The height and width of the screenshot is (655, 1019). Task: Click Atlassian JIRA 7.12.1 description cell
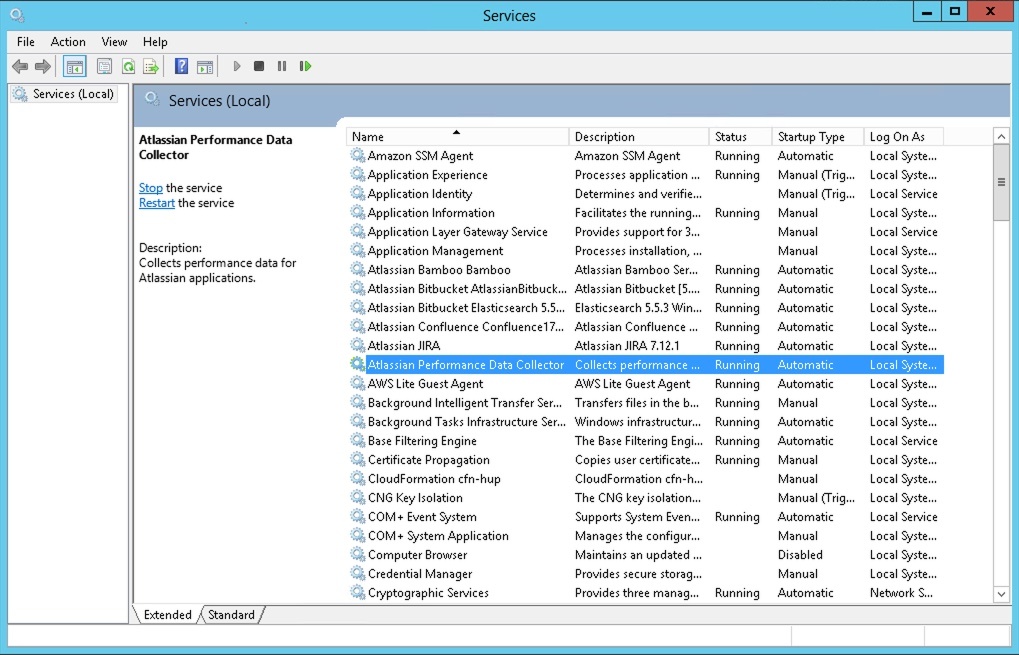(x=626, y=346)
